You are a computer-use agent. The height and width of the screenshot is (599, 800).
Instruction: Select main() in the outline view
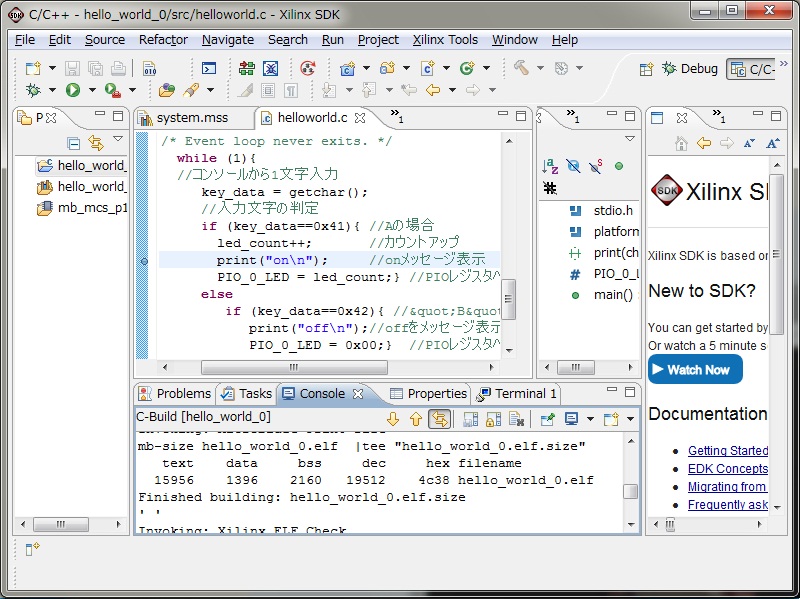pos(603,294)
